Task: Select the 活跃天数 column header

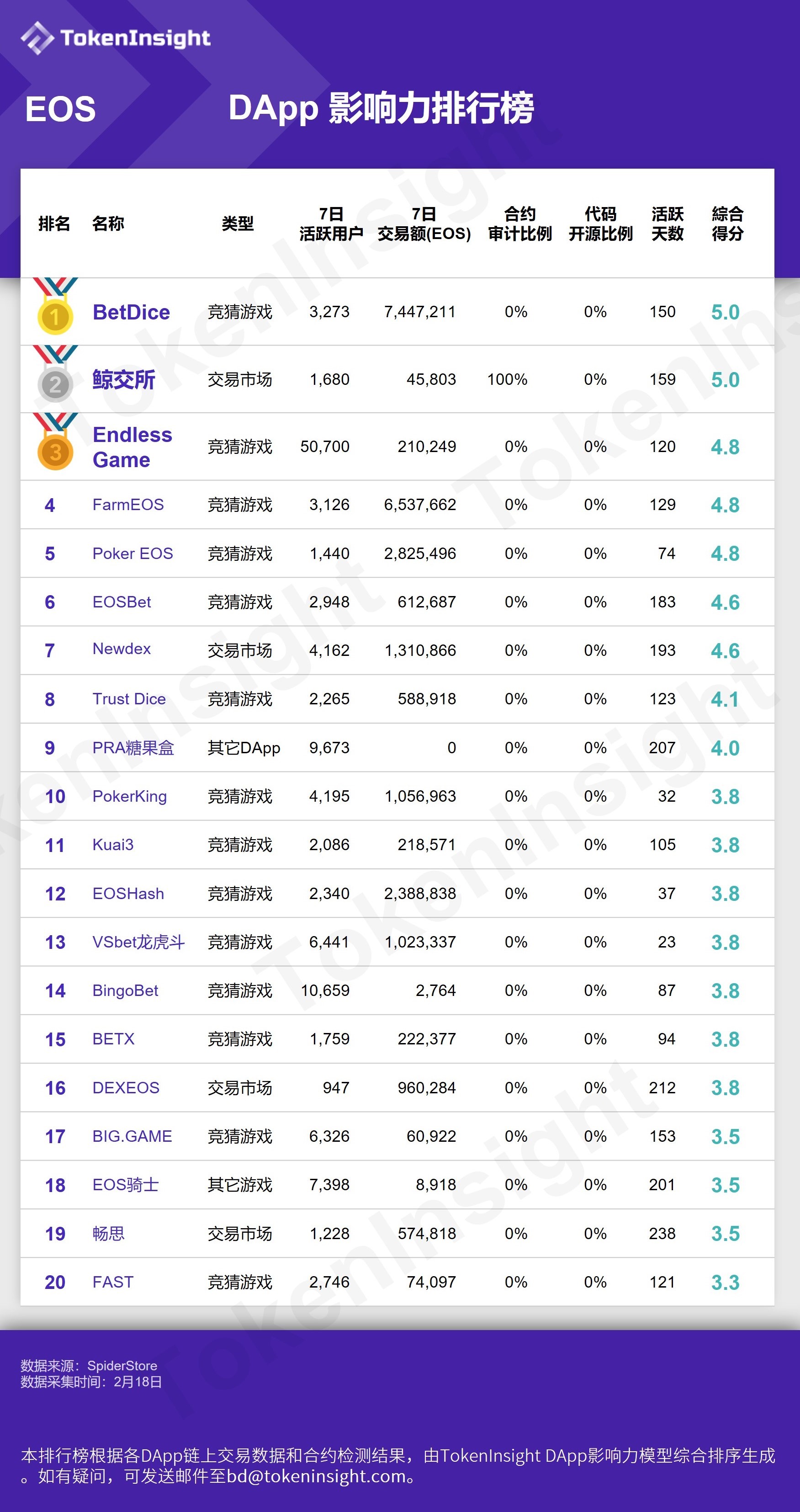Action: pyautogui.click(x=667, y=224)
